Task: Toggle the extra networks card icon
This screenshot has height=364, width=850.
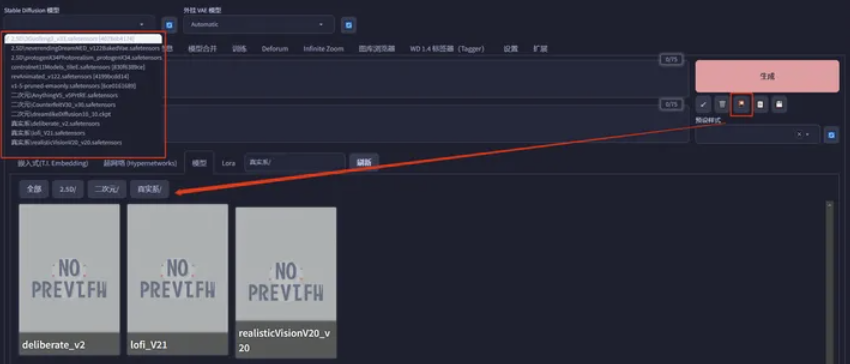Action: tap(741, 104)
